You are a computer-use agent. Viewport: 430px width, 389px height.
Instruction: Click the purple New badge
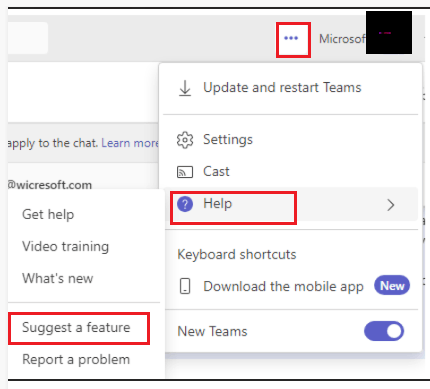click(x=392, y=286)
